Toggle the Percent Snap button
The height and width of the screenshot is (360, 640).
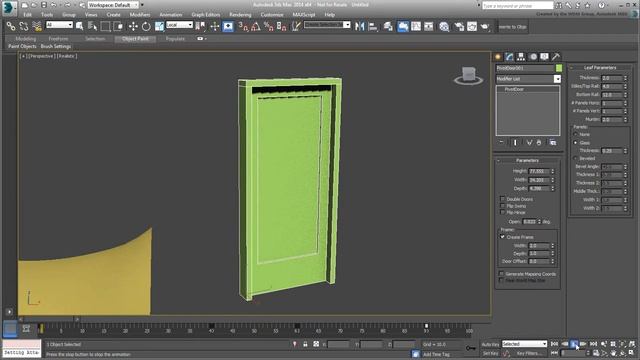[x=269, y=27]
